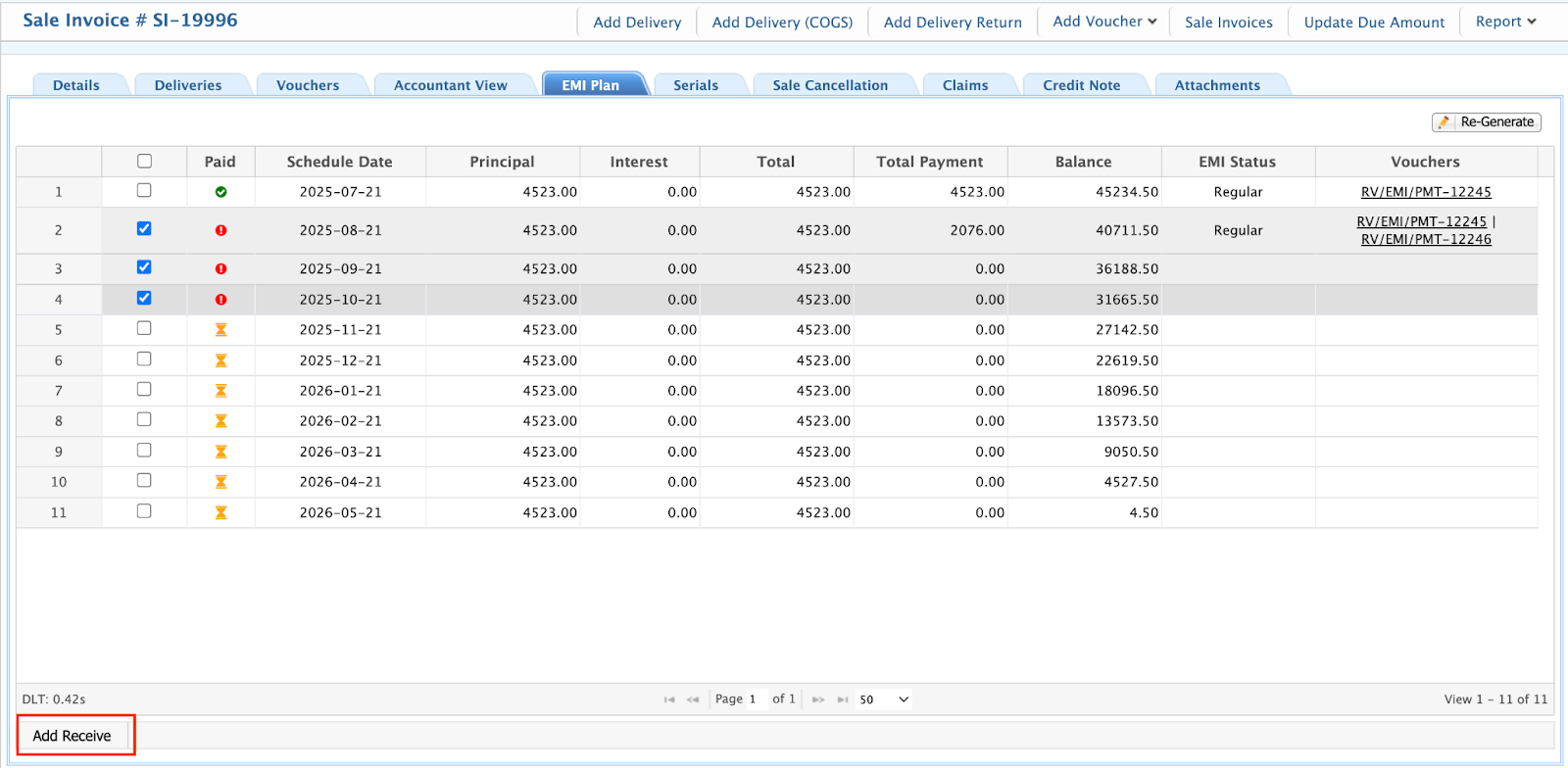Open voucher RV/EMI/PMT-12245 in row 2
Screen dimensions: 1568x768
pos(1421,221)
